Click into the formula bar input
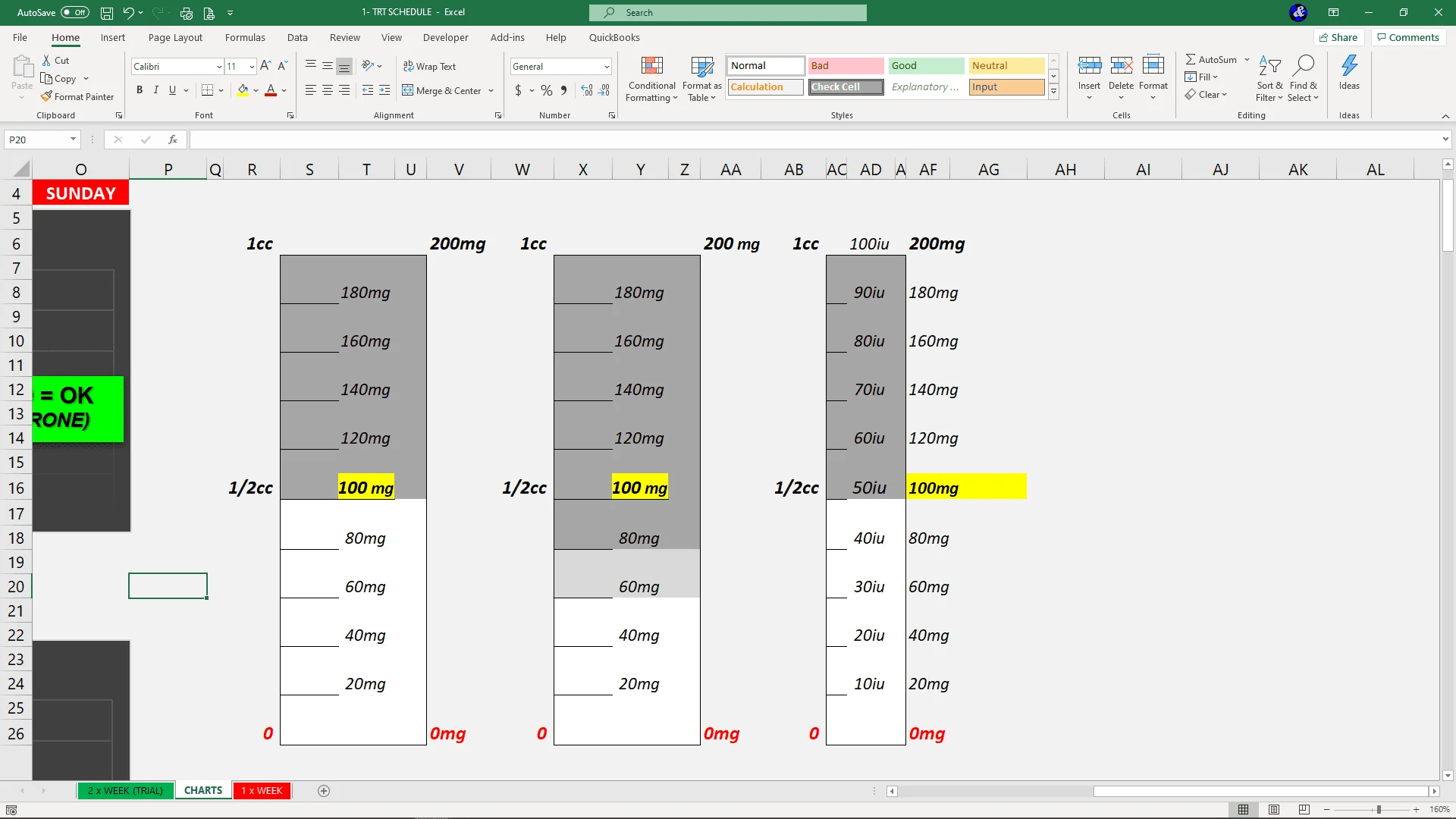This screenshot has width=1456, height=819. click(x=811, y=140)
